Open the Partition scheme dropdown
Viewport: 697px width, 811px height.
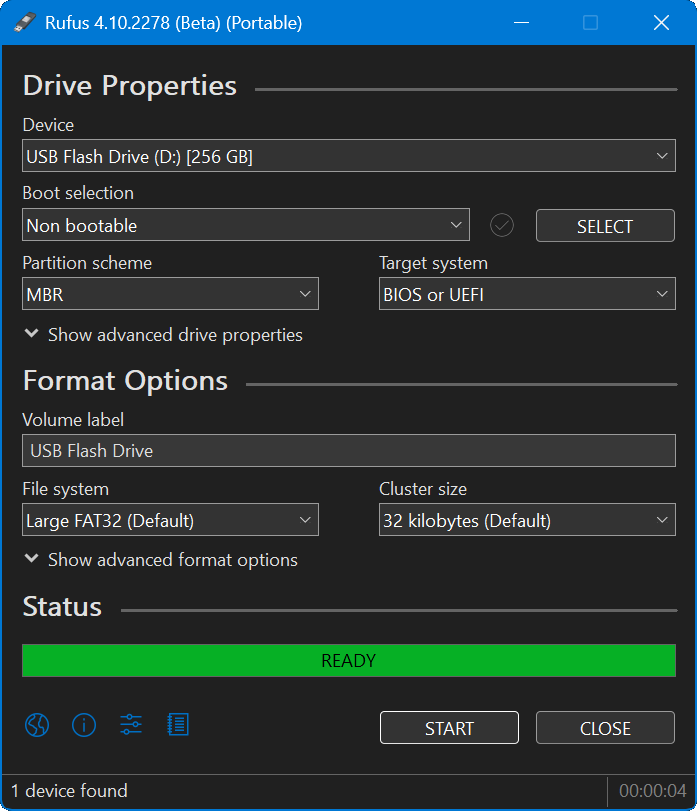tap(170, 294)
